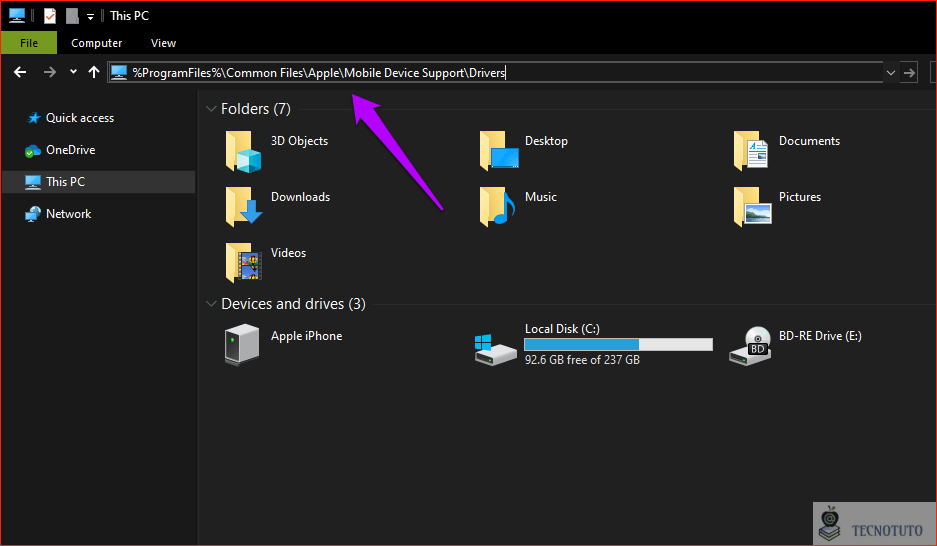
Task: Click the Go to arrow button
Action: click(x=909, y=73)
